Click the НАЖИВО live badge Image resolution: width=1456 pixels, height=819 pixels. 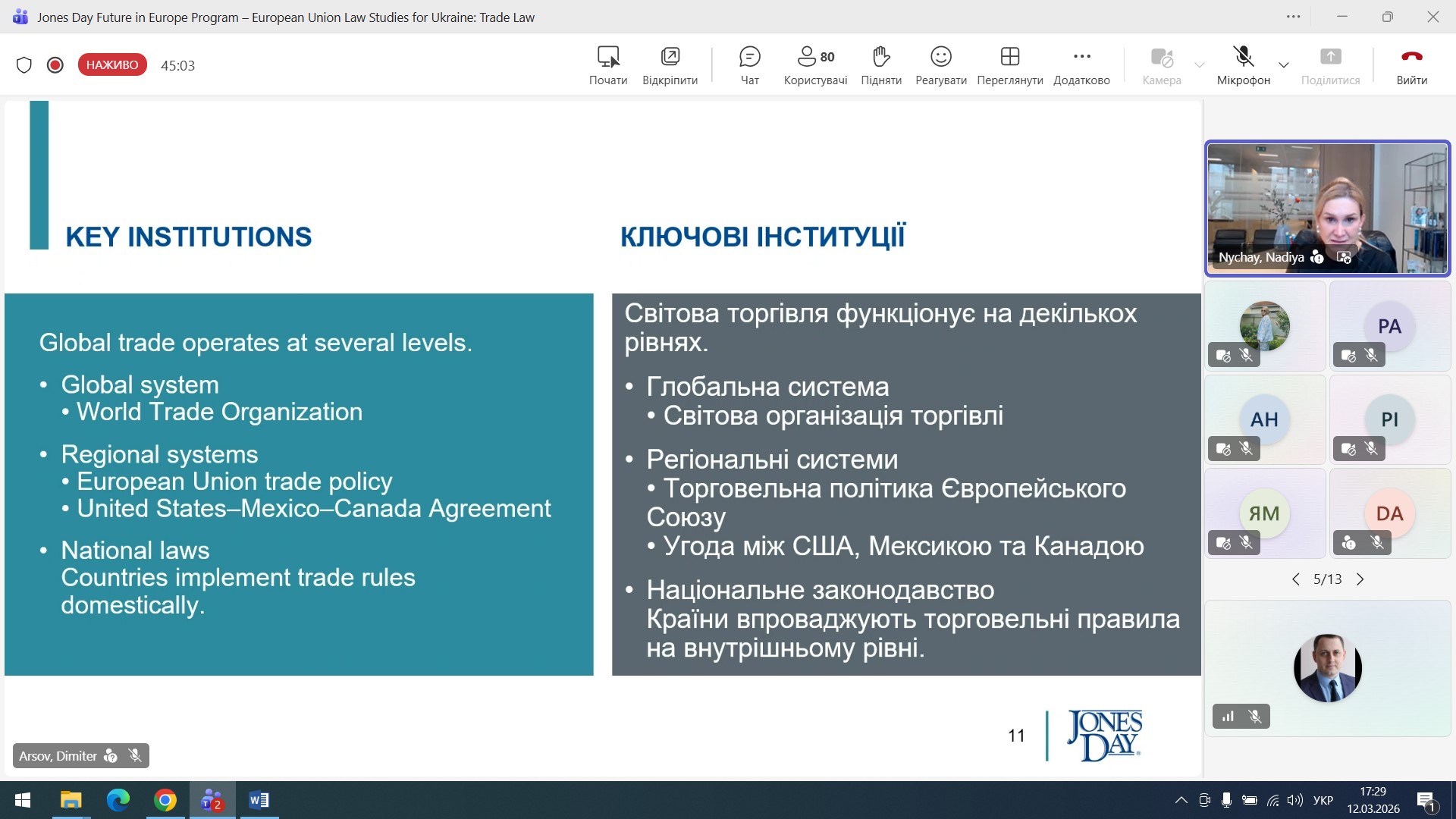point(112,65)
